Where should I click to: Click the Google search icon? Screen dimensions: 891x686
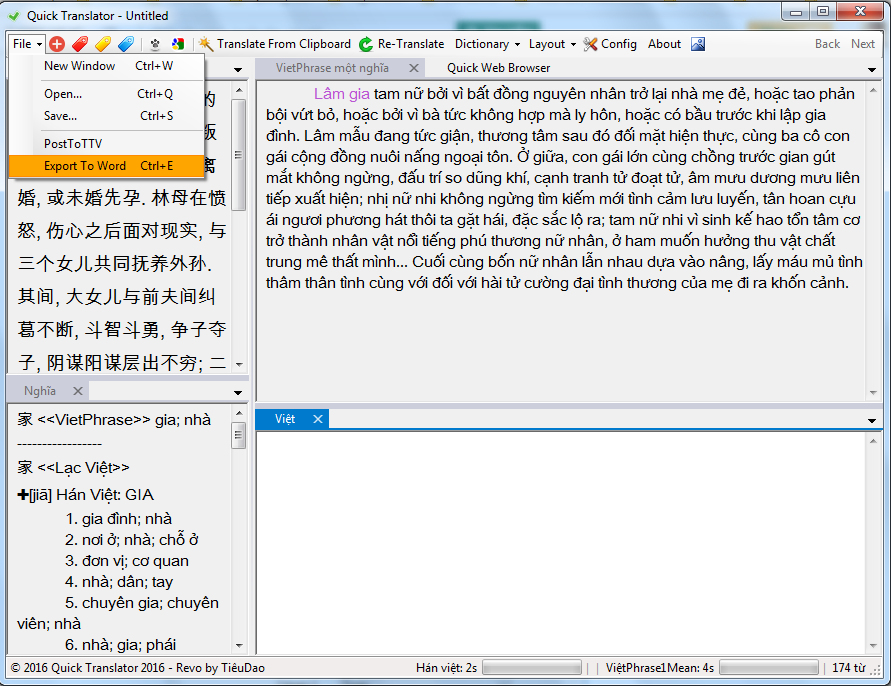click(x=177, y=44)
